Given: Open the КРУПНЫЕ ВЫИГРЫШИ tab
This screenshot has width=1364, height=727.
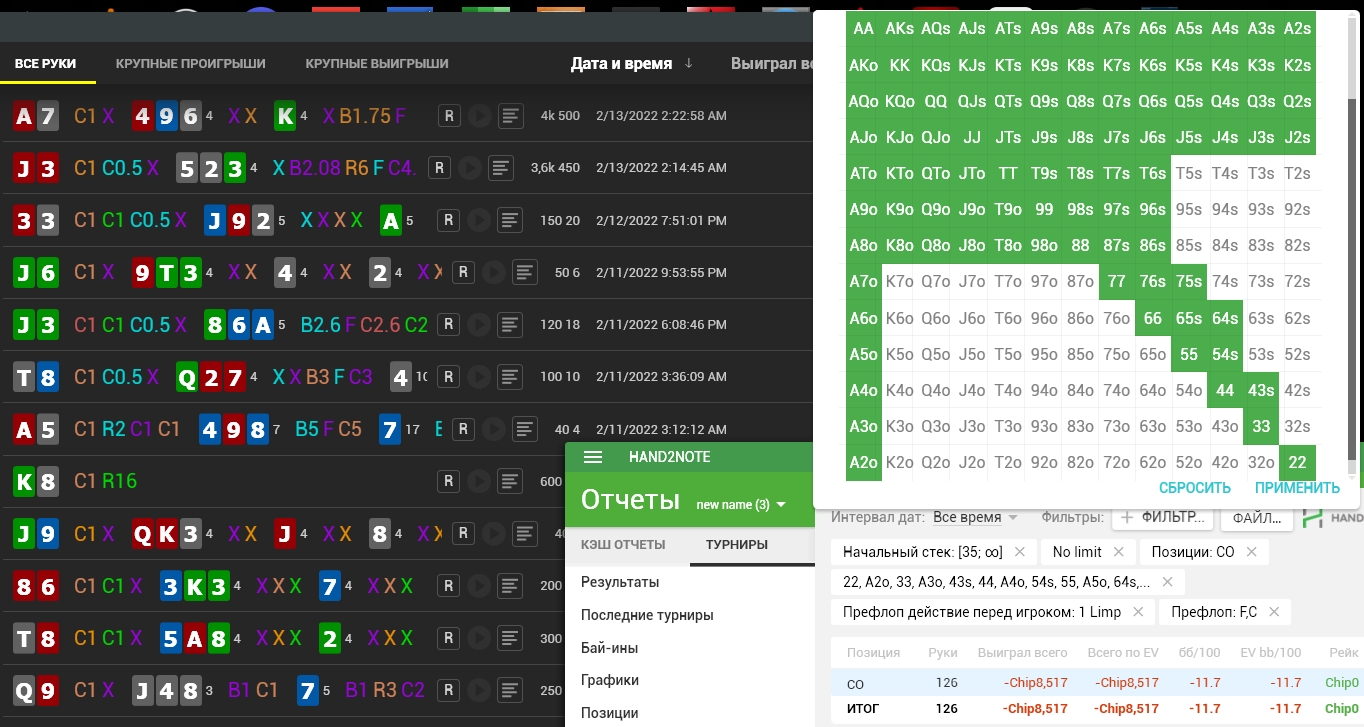Looking at the screenshot, I should 377,63.
